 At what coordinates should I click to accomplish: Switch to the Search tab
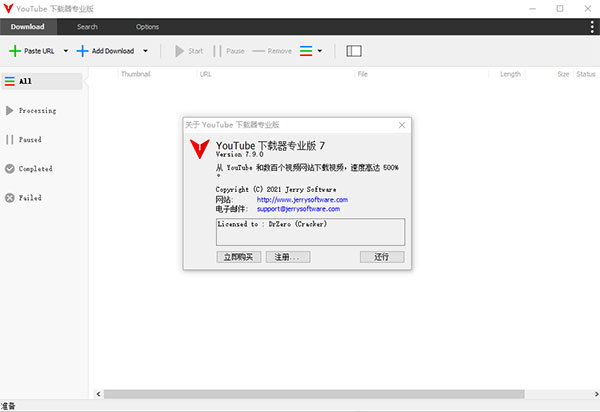point(87,27)
